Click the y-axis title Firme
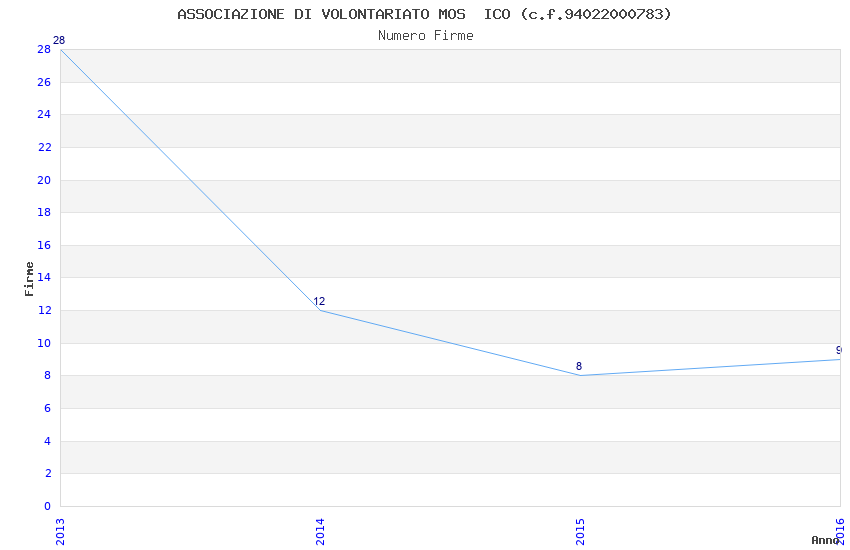Screen dimensions: 850x550 pyautogui.click(x=29, y=279)
